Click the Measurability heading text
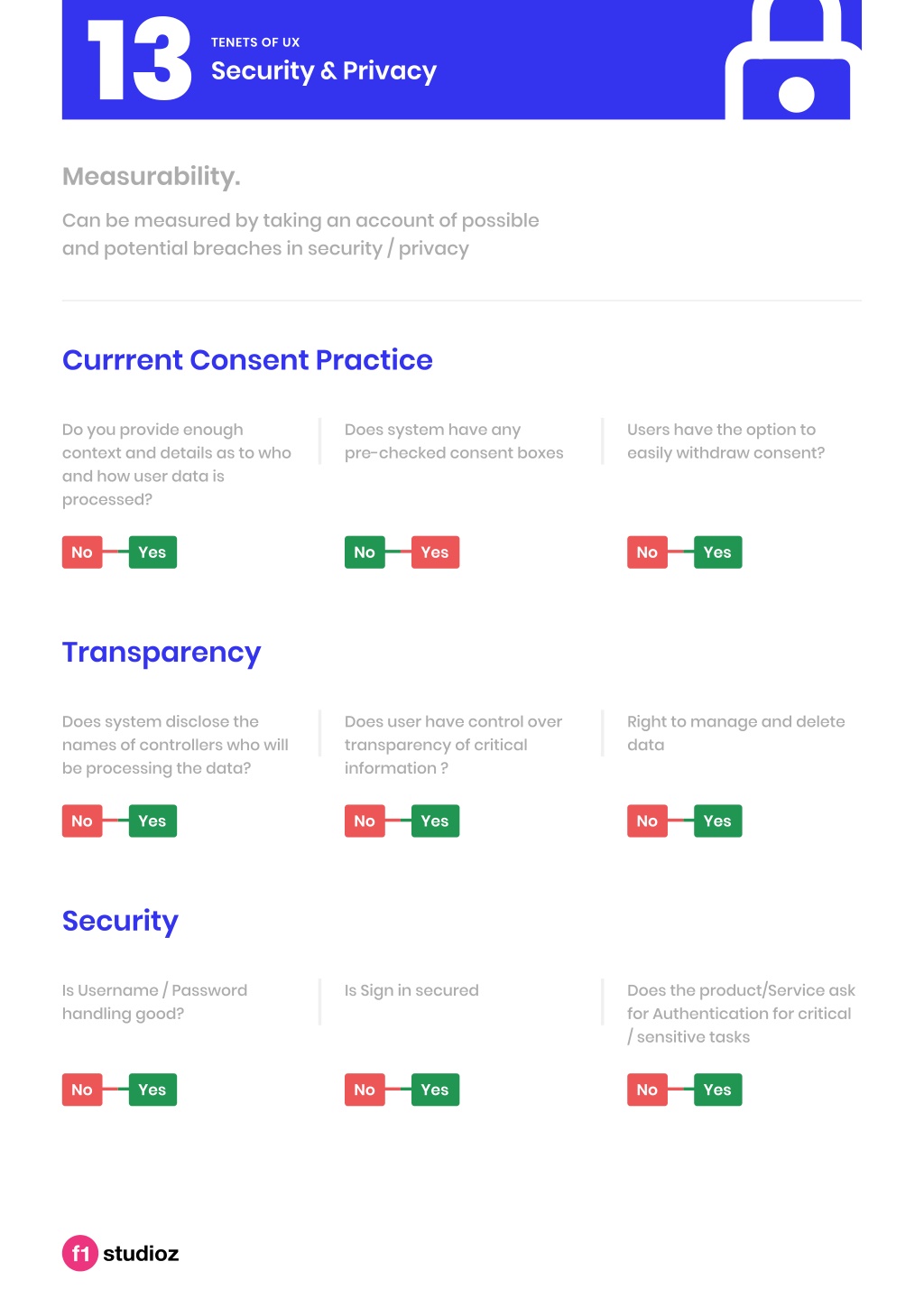Viewport: 924px width, 1308px height. click(152, 177)
